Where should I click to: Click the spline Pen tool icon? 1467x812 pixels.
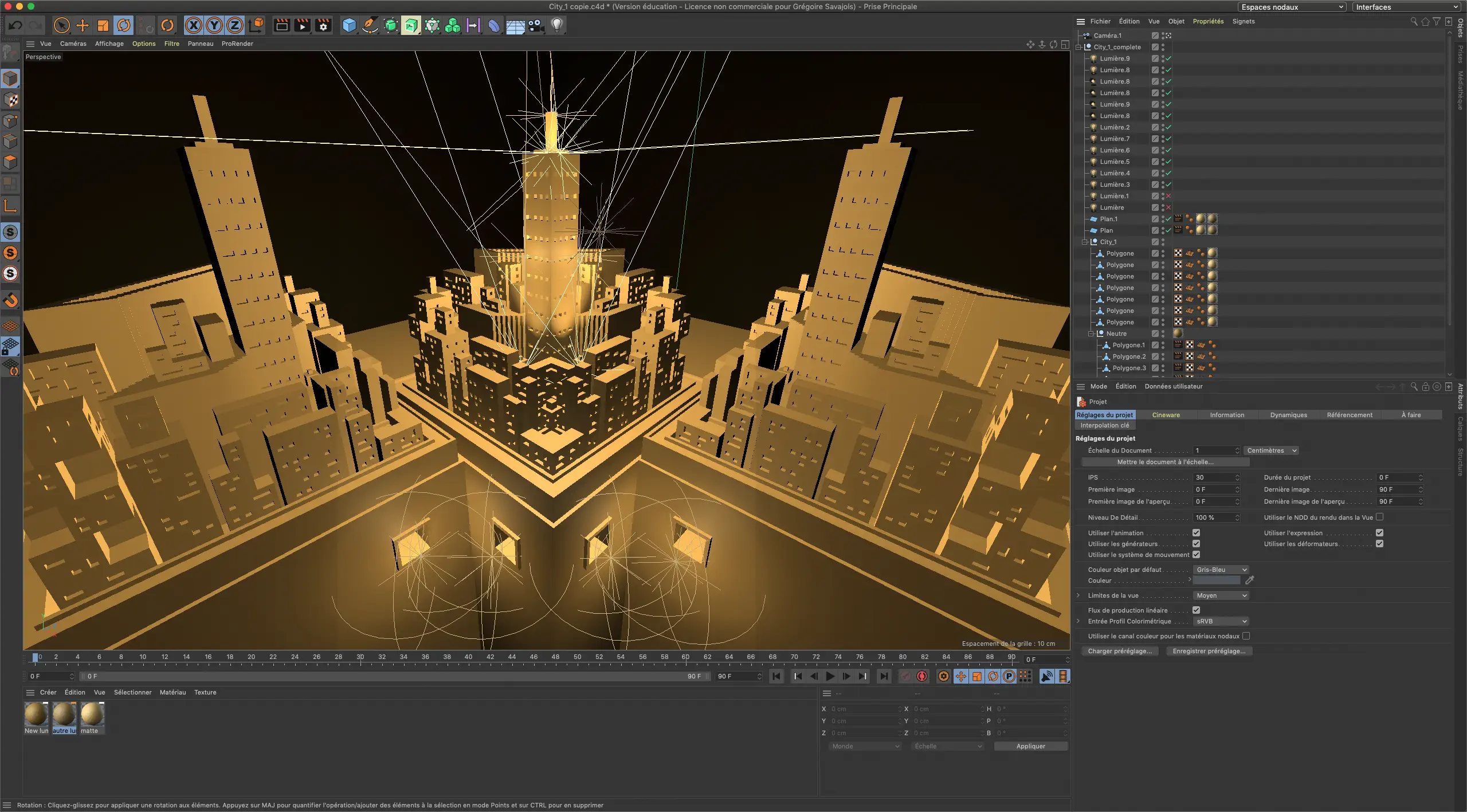coord(370,25)
